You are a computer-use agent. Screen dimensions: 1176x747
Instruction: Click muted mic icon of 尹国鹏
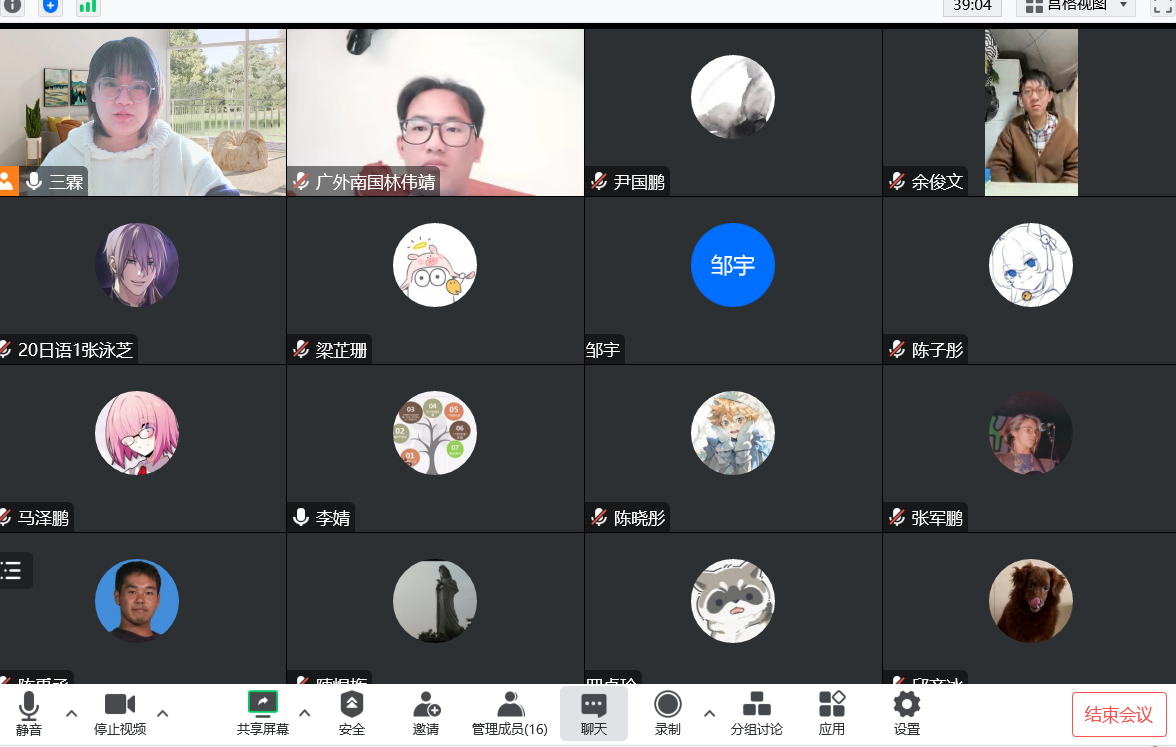click(599, 182)
